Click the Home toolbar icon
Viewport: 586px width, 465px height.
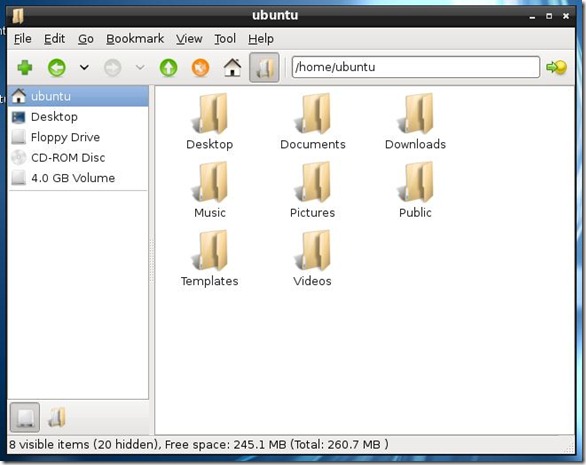(232, 68)
